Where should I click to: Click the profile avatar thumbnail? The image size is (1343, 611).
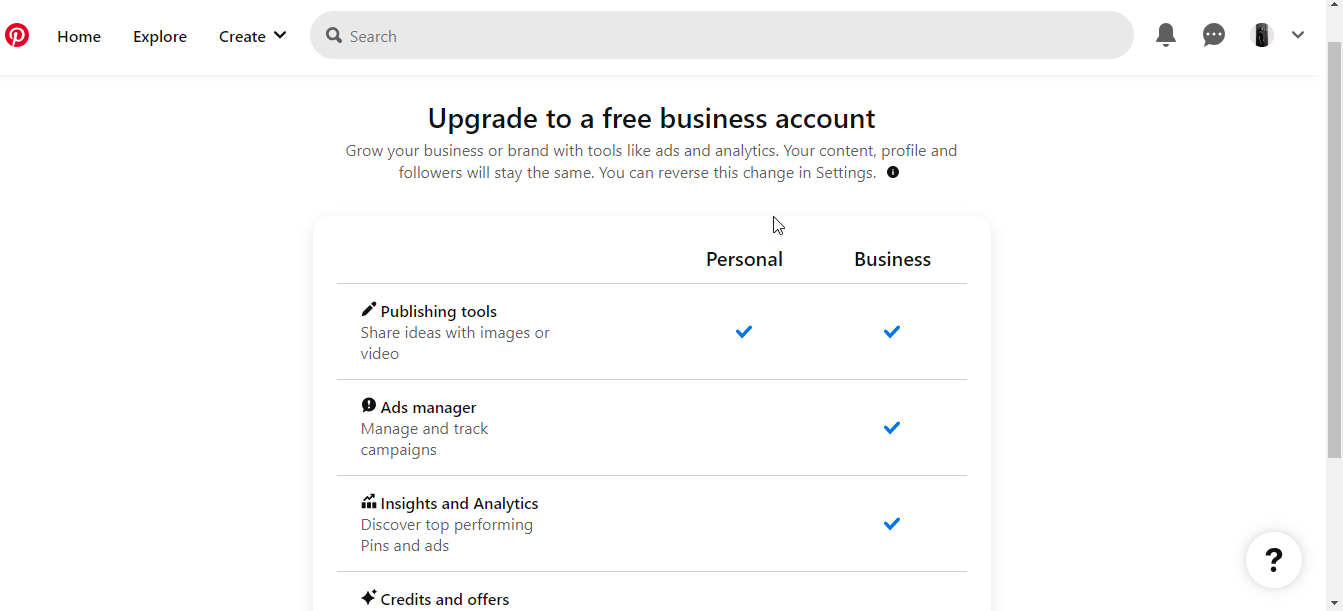tap(1262, 36)
